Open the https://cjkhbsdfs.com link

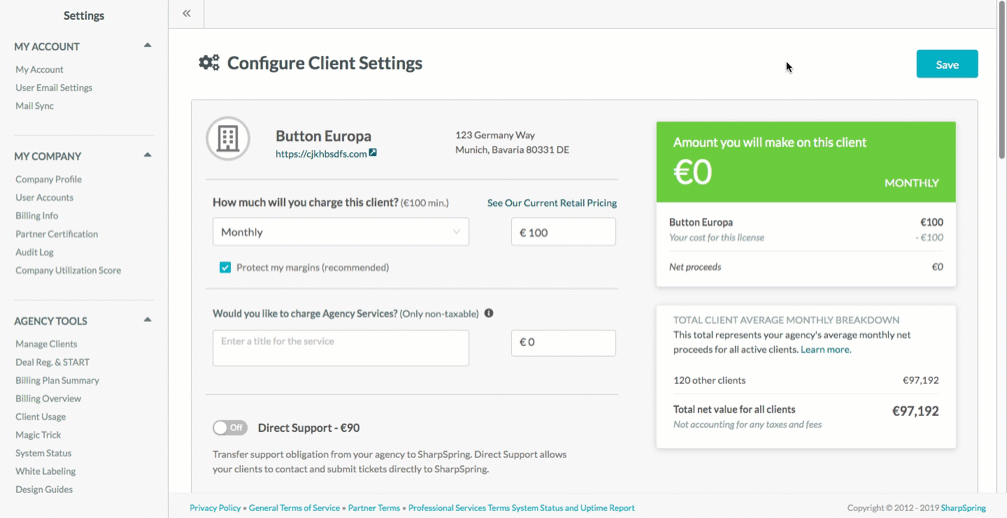pos(321,154)
